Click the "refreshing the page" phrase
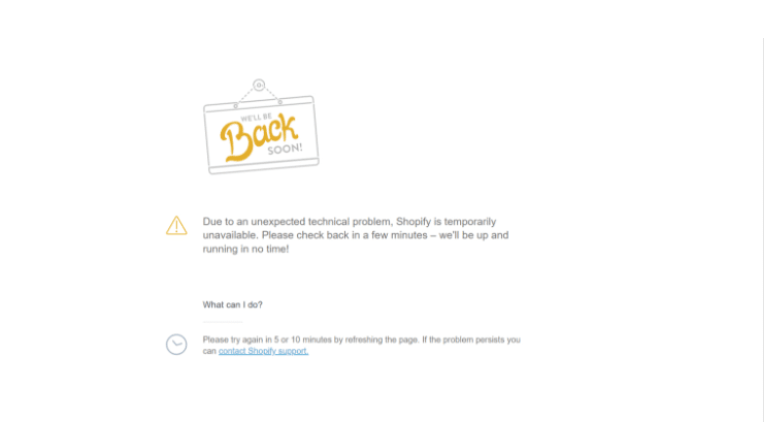This screenshot has height=428, width=772. point(382,339)
